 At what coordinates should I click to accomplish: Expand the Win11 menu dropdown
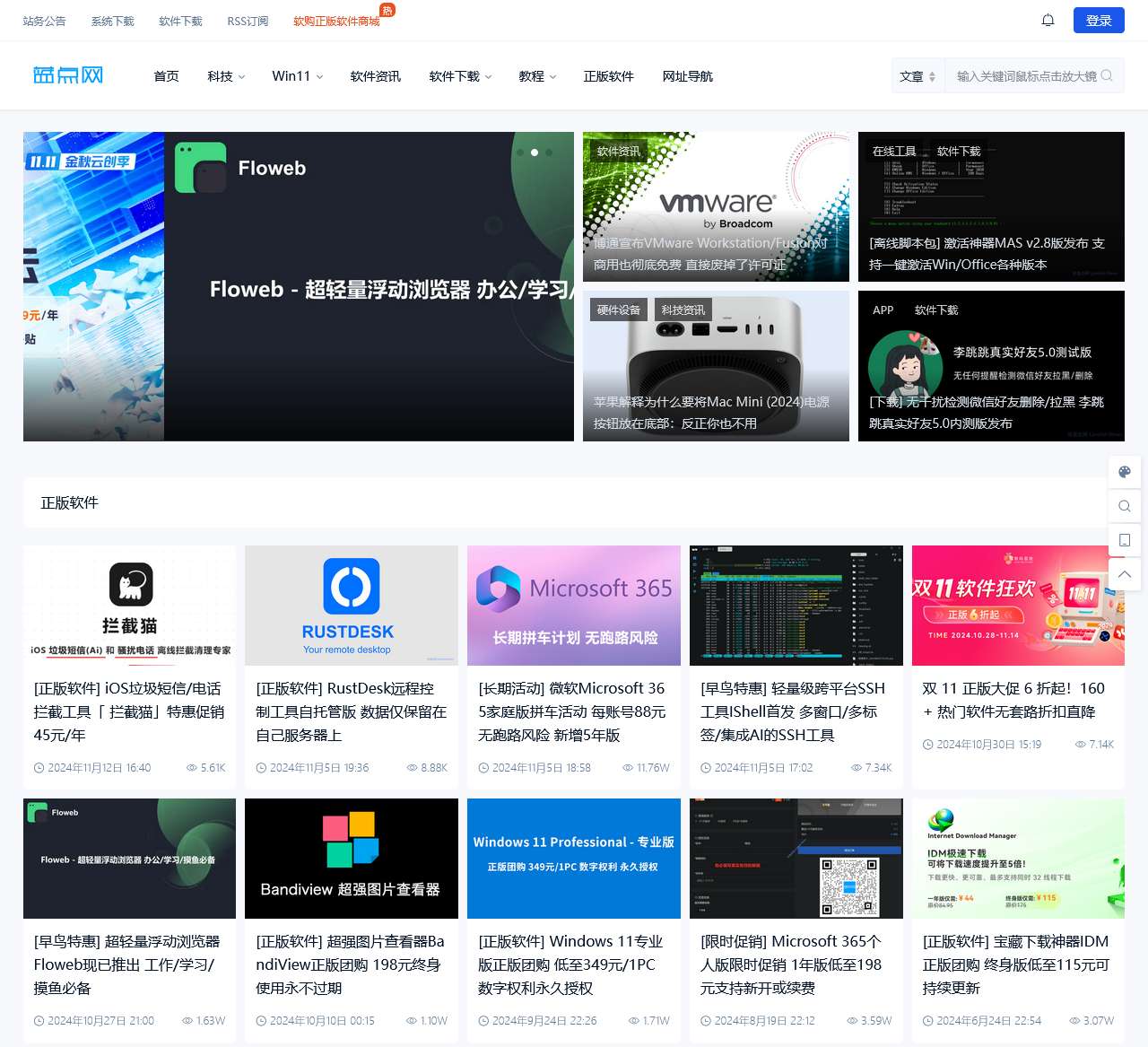click(297, 76)
